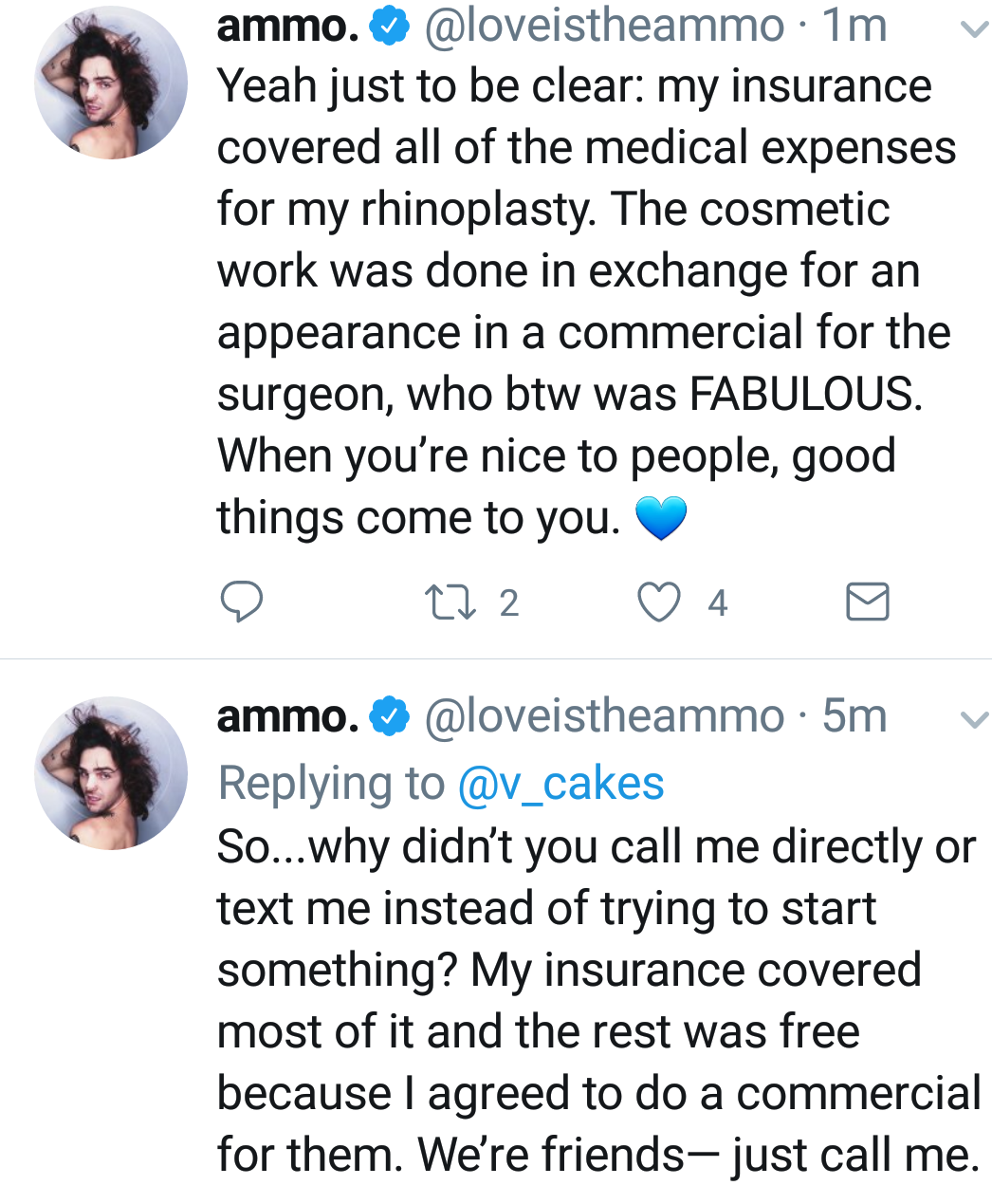
Task: Open the 5m timestamp of reply tweet
Action: 854,716
